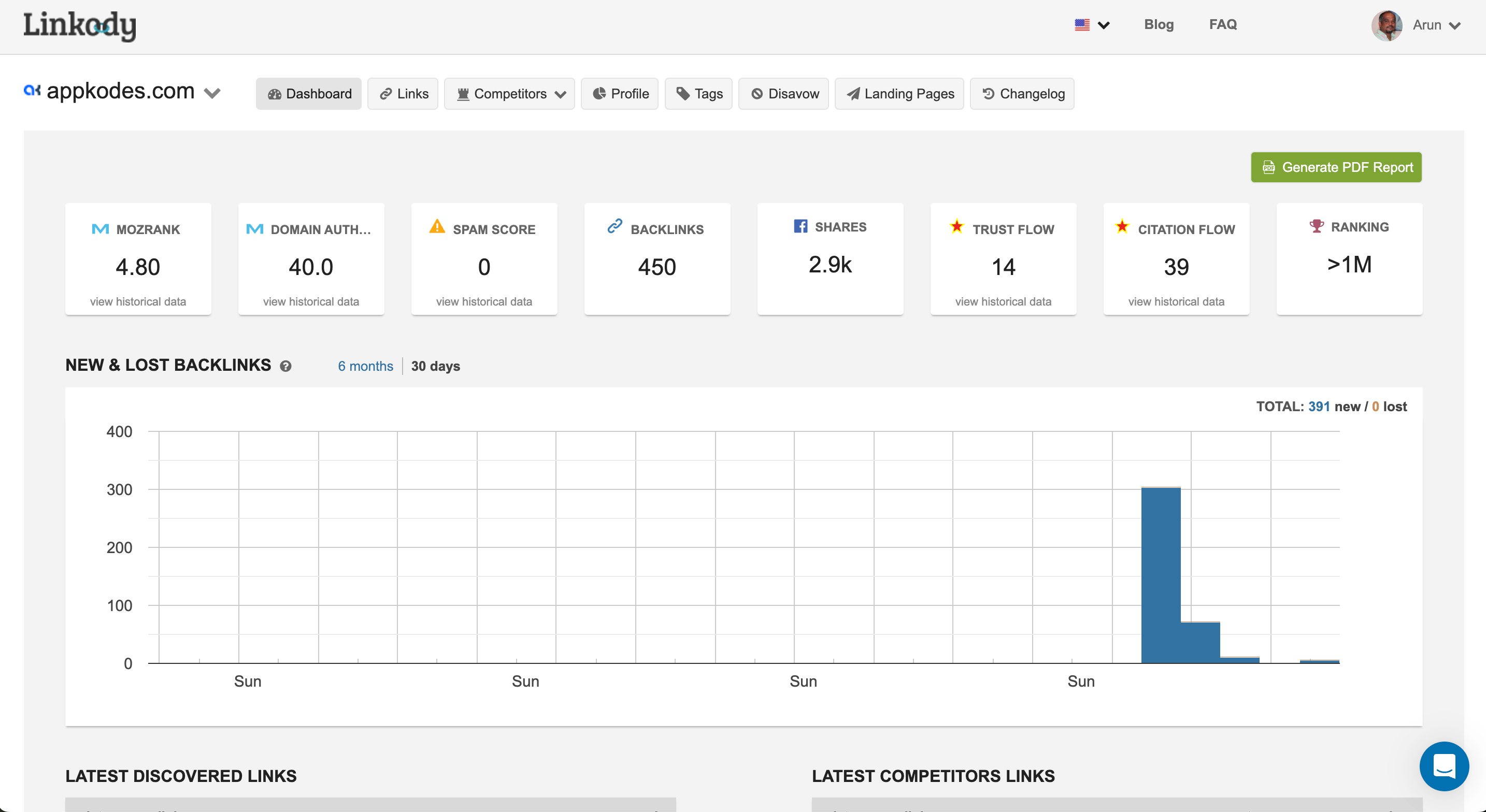1486x812 pixels.
Task: Toggle the 6 months backlinks view
Action: (365, 366)
